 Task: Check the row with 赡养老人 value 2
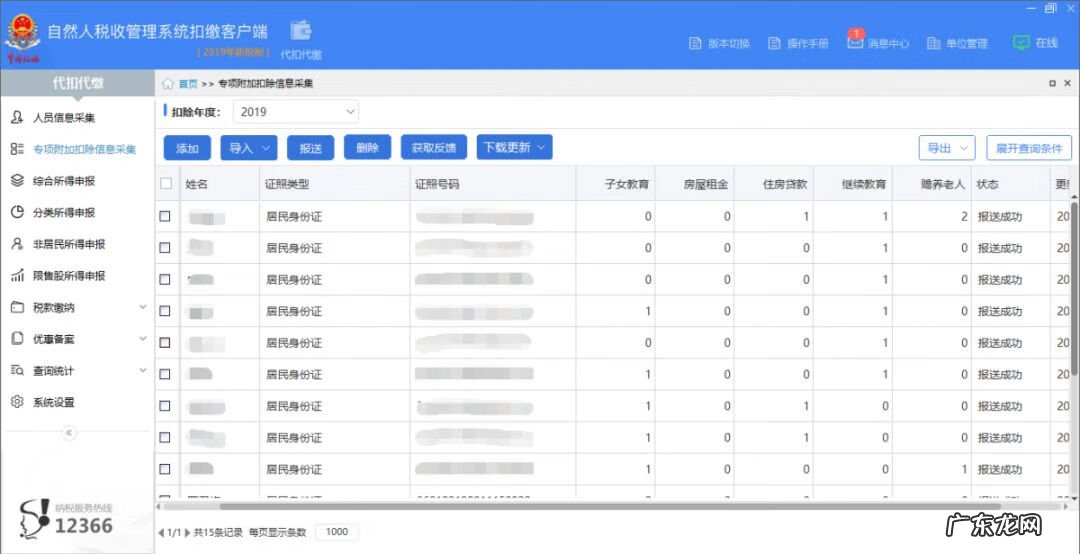coord(165,216)
